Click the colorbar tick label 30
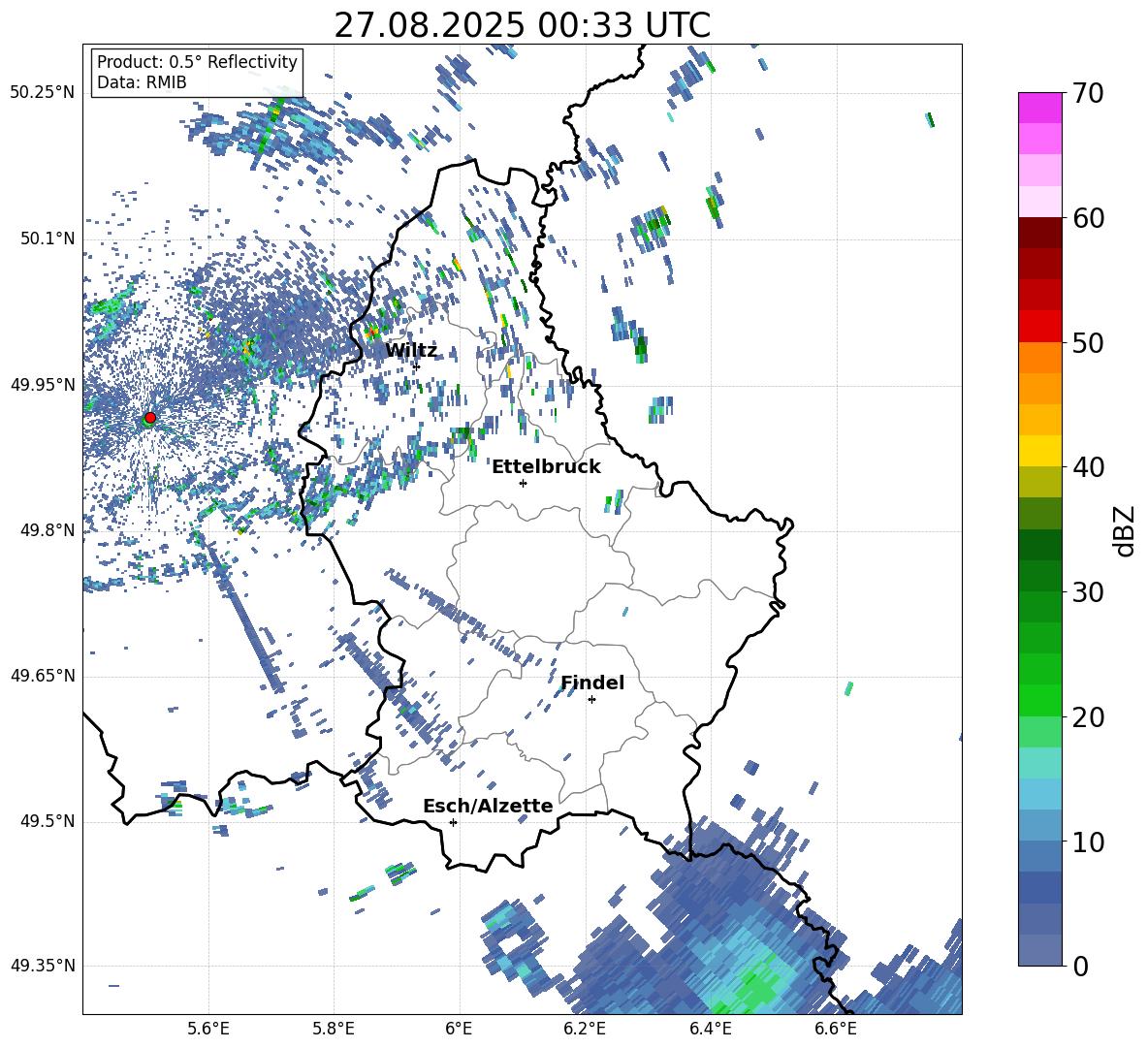 click(1088, 592)
